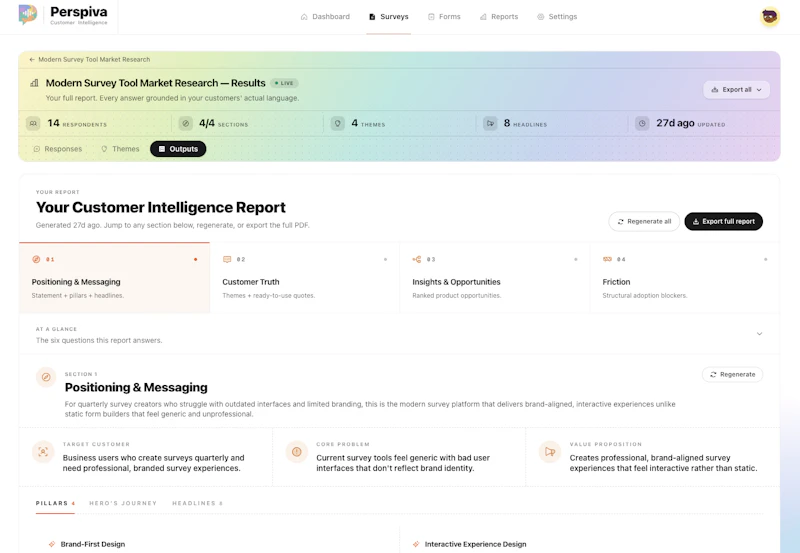Viewport: 800px width, 553px height.
Task: Click the Perspiva brand name text
Action: (x=79, y=12)
